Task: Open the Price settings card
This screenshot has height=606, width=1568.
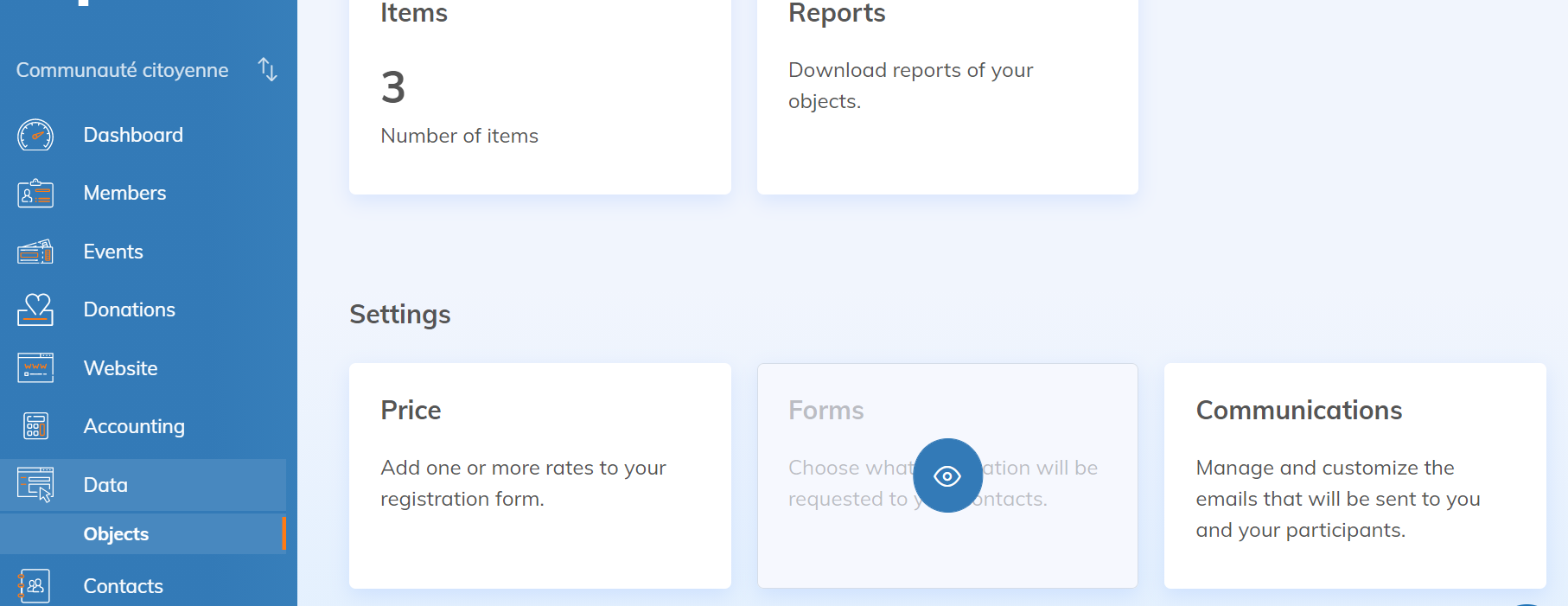Action: 539,475
